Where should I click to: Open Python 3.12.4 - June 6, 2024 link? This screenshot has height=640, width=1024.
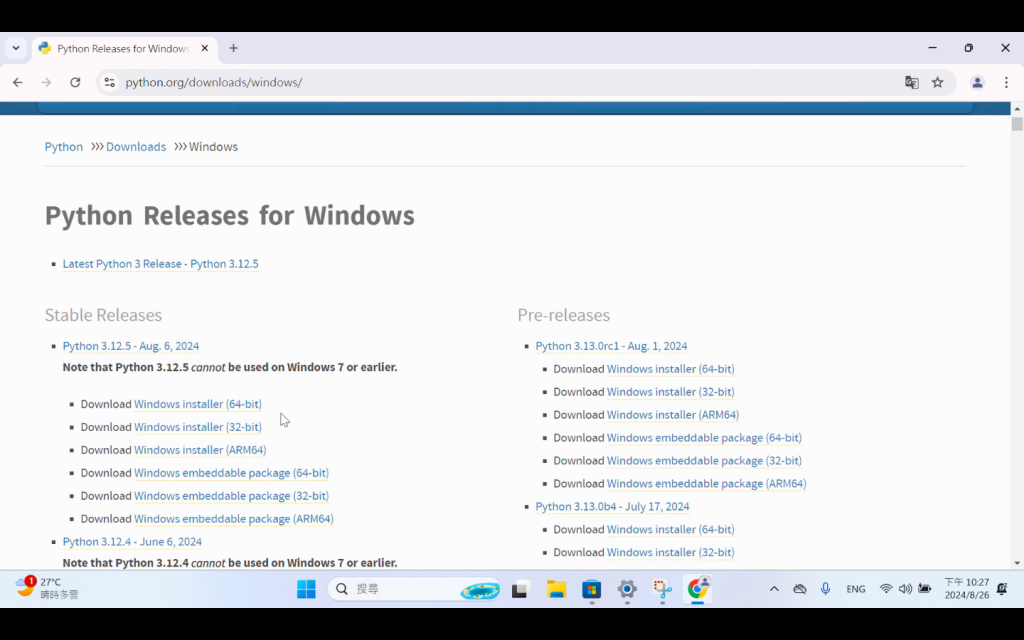pyautogui.click(x=132, y=541)
